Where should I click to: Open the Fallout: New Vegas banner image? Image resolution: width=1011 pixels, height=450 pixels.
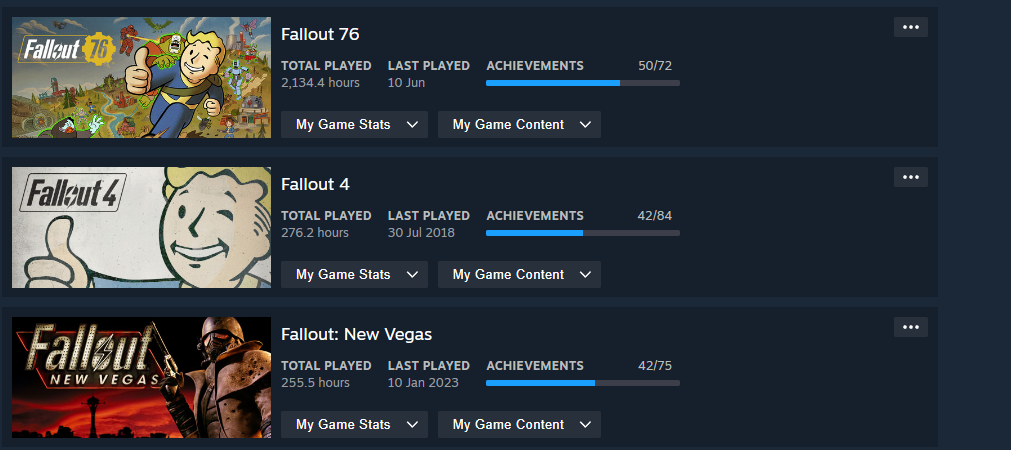(x=141, y=378)
